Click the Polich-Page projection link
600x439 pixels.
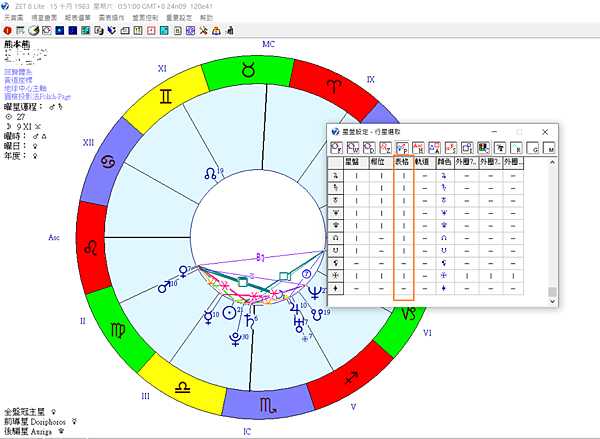pyautogui.click(x=38, y=96)
